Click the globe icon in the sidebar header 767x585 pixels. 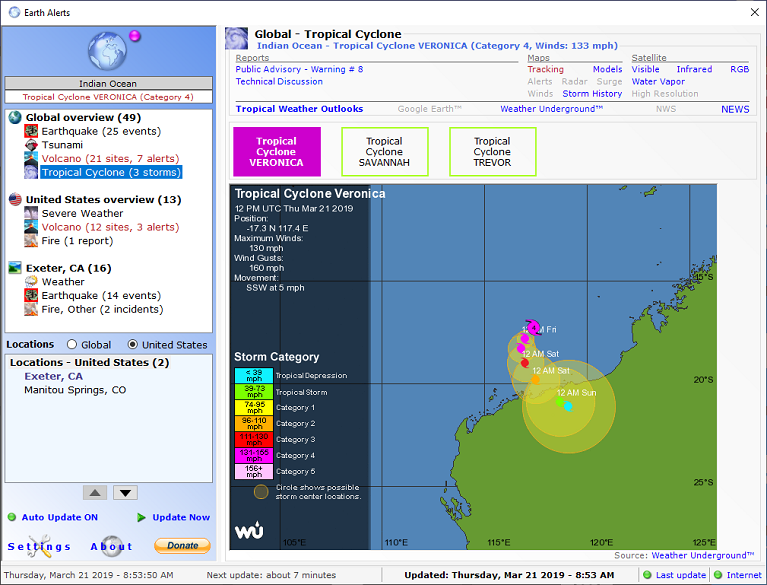(107, 51)
